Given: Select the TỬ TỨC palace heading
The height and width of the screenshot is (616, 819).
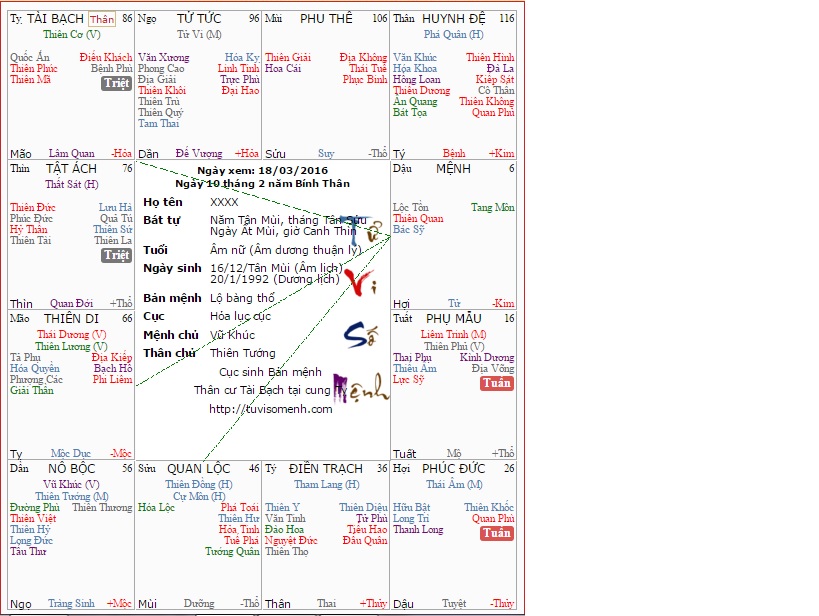Looking at the screenshot, I should pos(198,19).
